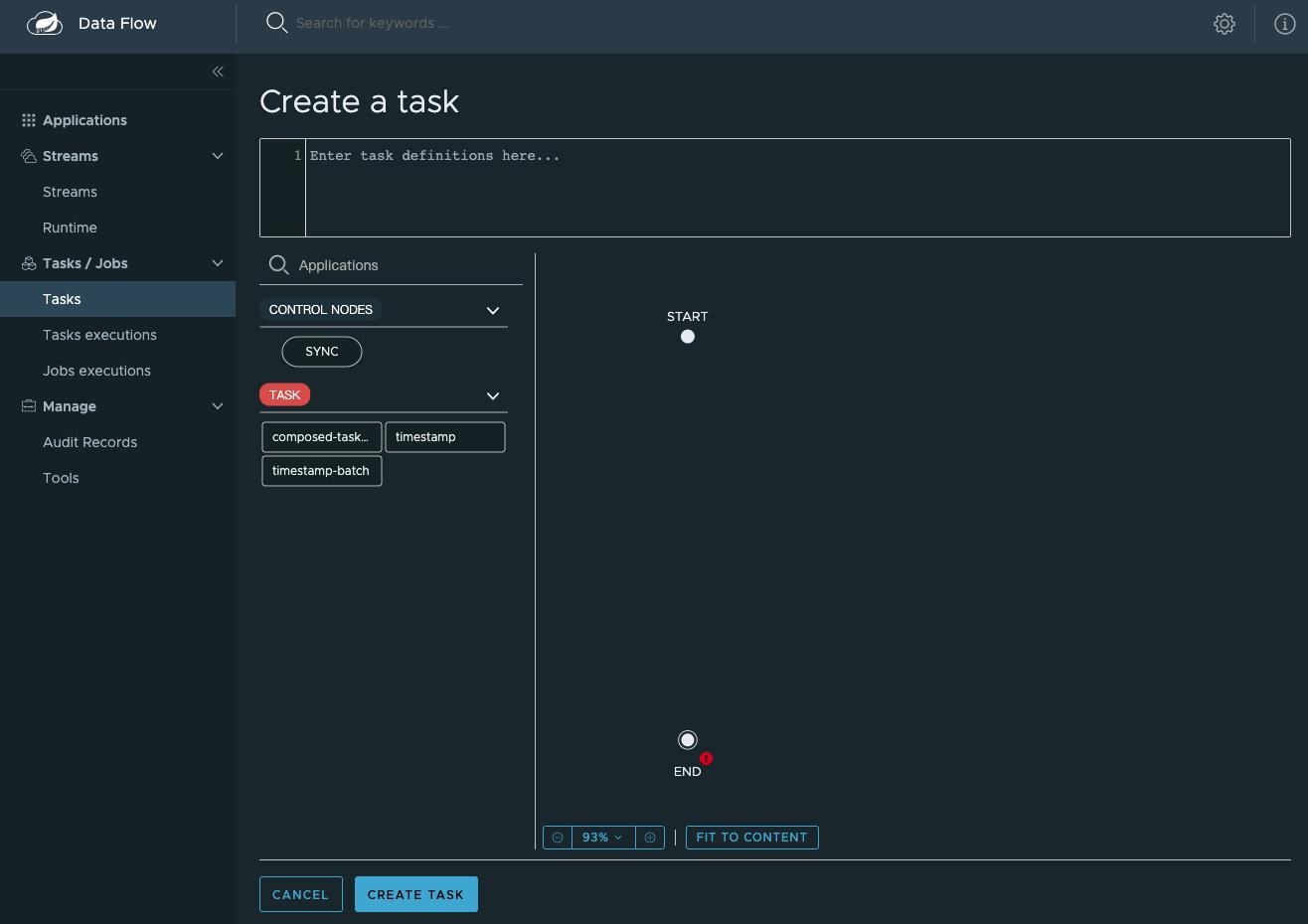Click the magnifier icon beside Applications filter
The image size is (1308, 924).
tap(279, 265)
